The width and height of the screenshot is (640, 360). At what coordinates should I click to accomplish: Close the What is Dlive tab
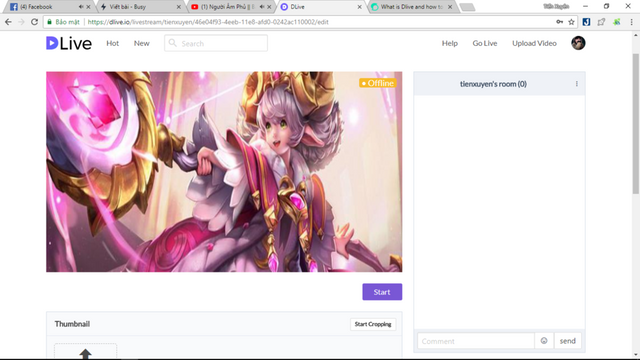pyautogui.click(x=450, y=7)
